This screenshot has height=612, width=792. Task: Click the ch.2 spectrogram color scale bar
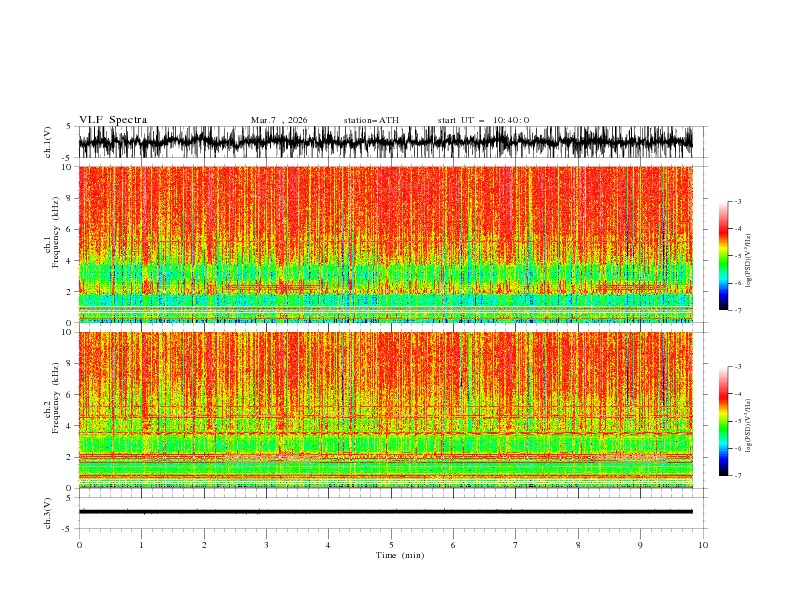click(723, 421)
